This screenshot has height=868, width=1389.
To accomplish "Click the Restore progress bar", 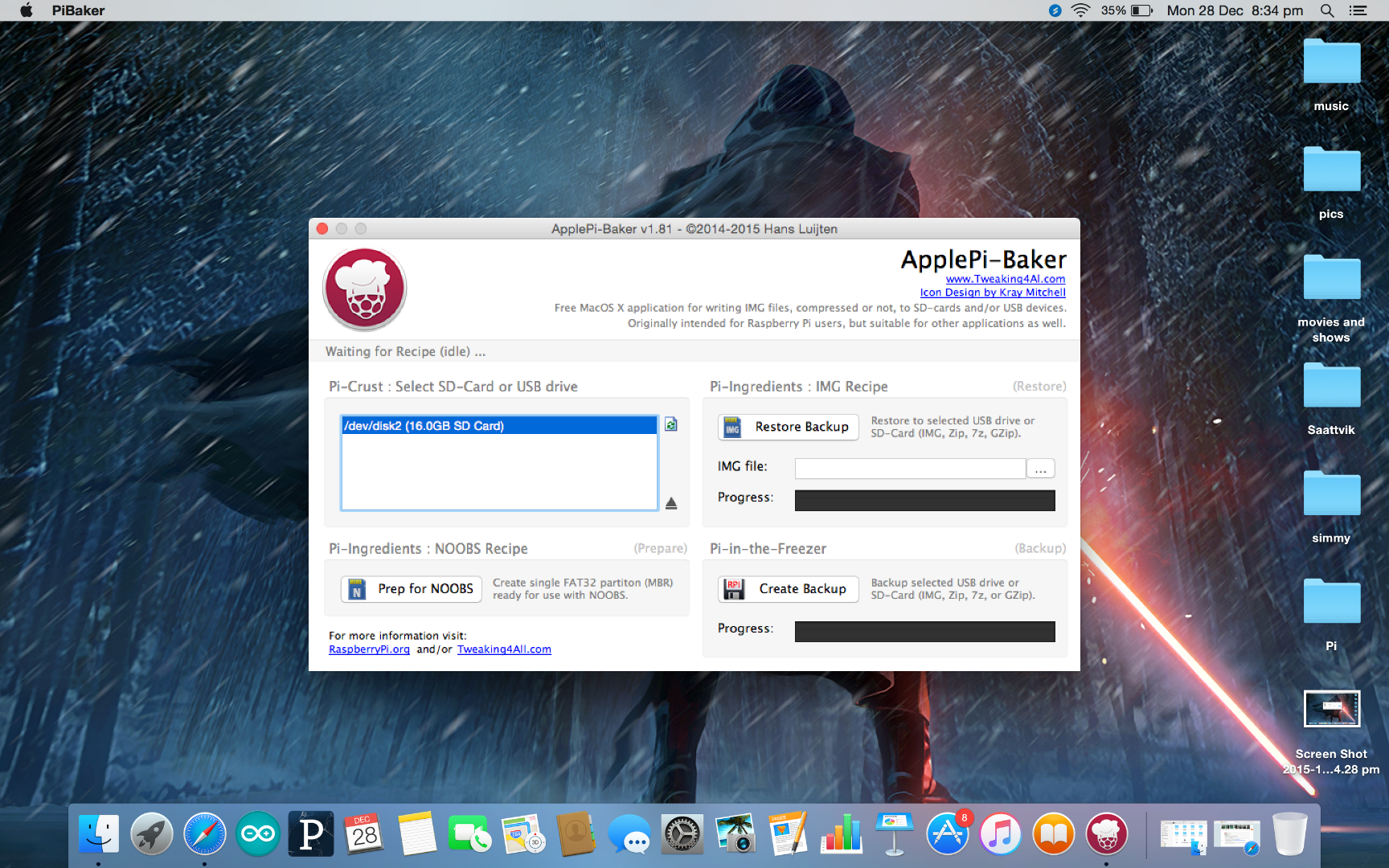I will tap(924, 500).
